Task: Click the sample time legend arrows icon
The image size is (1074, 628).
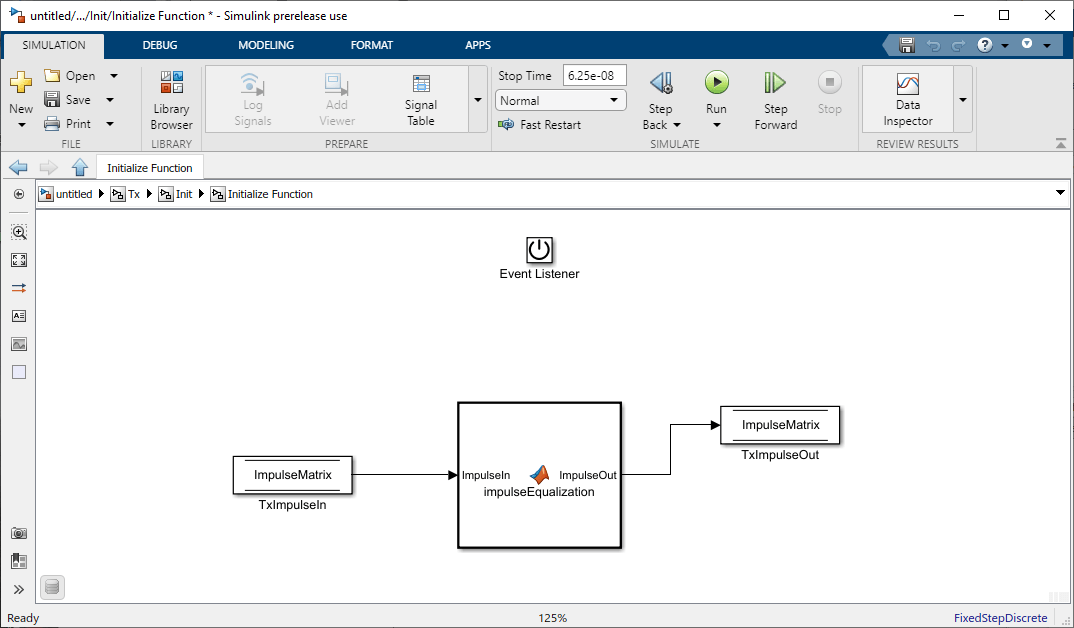Action: (19, 288)
